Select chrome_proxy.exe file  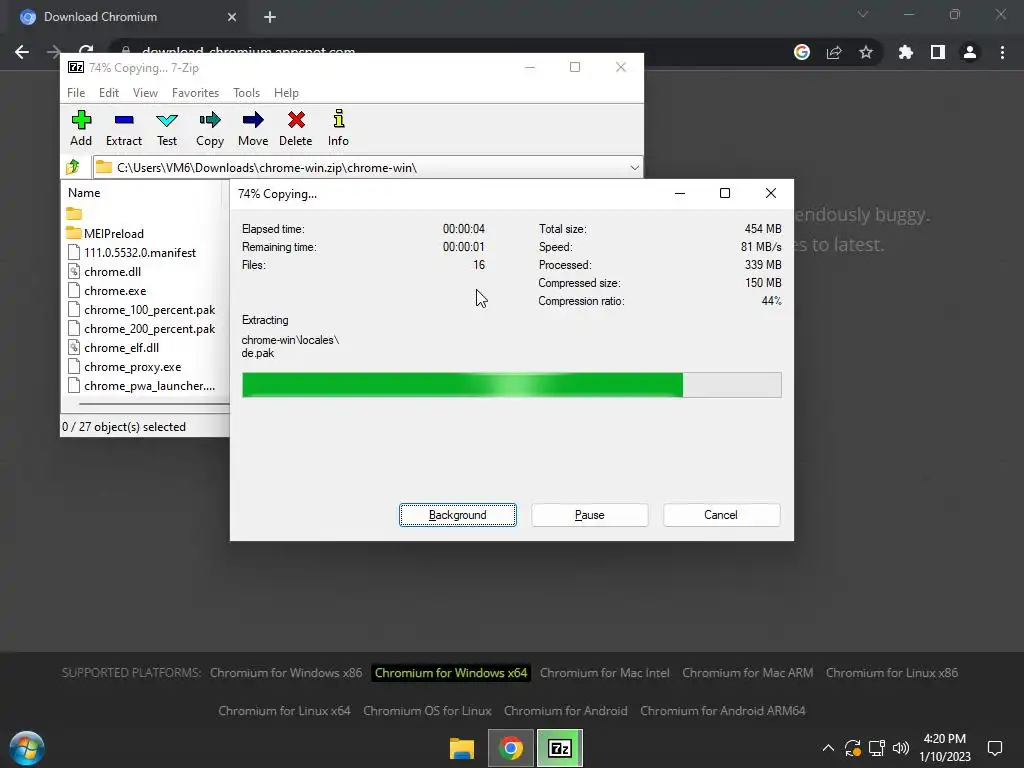pyautogui.click(x=133, y=367)
